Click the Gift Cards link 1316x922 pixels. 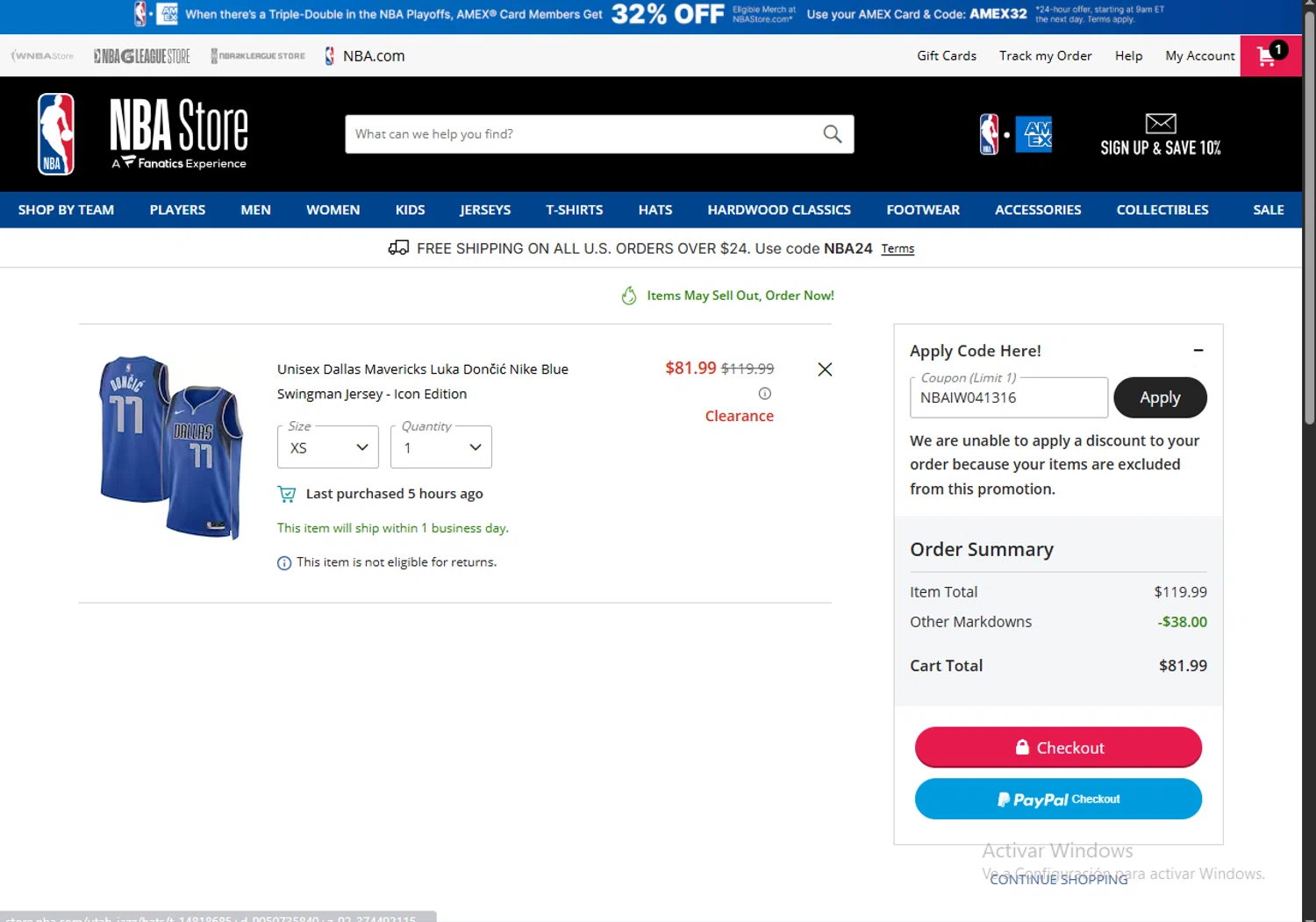click(x=947, y=56)
